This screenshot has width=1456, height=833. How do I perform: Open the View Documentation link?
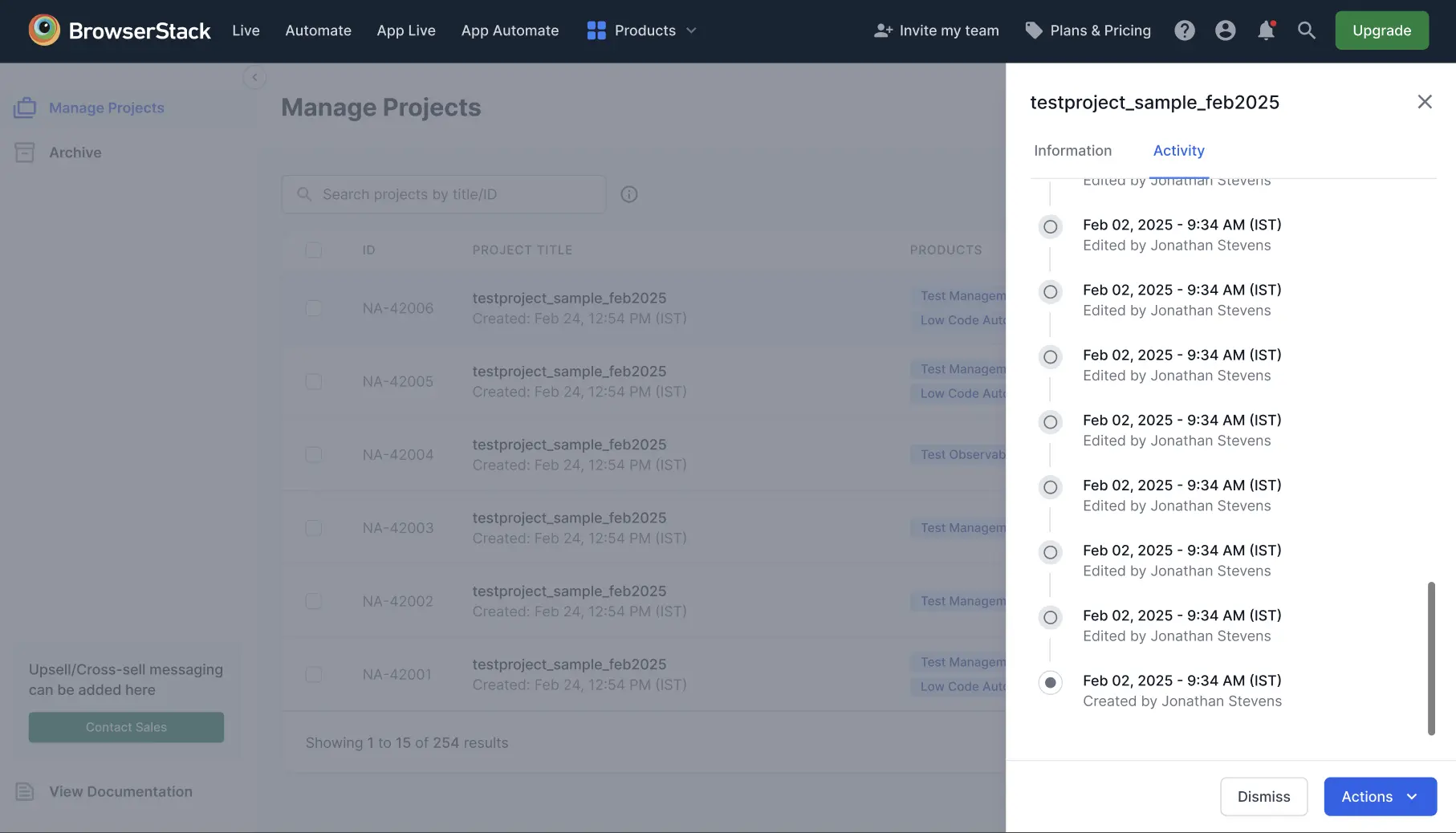(x=120, y=791)
